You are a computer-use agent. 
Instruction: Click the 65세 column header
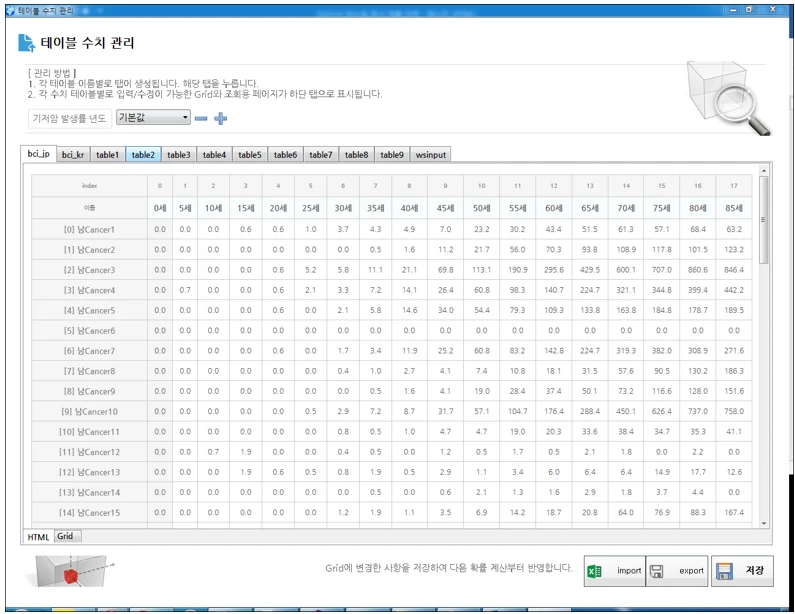click(x=590, y=208)
